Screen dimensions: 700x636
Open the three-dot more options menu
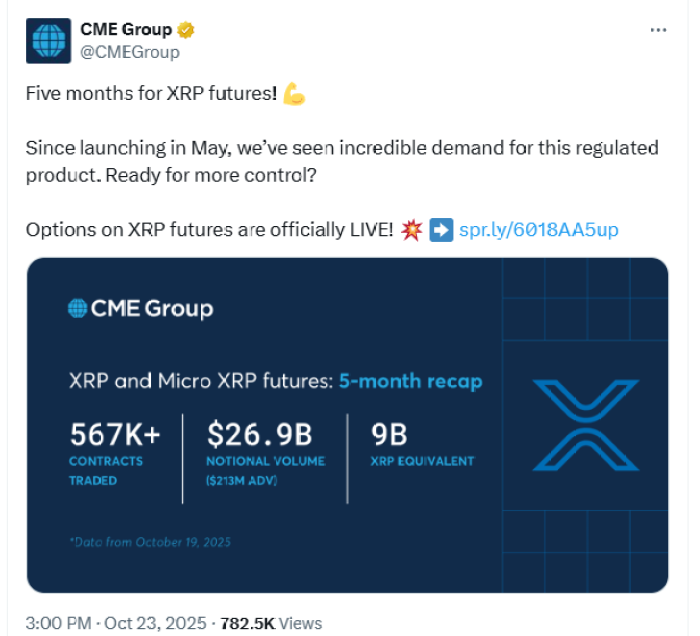point(657,30)
